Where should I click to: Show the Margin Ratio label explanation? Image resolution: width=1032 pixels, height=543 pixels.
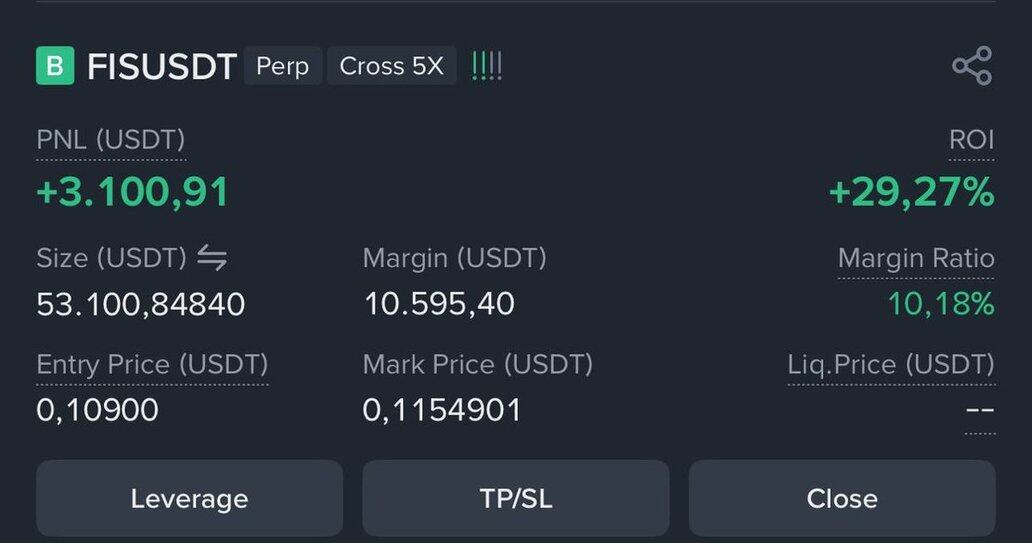click(916, 259)
